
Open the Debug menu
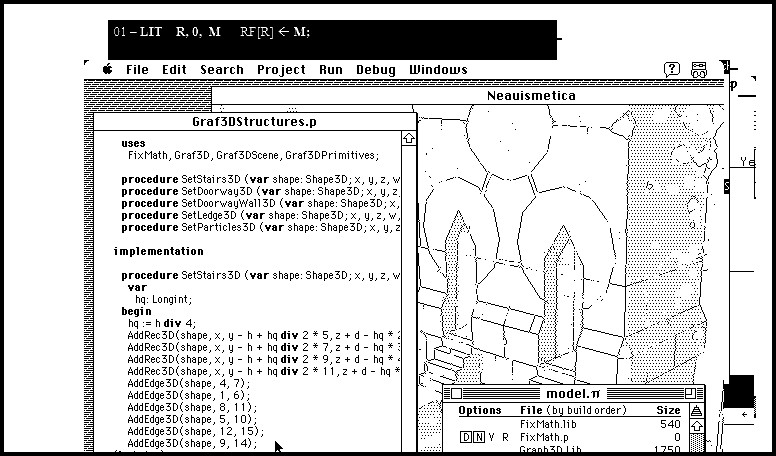(x=376, y=70)
